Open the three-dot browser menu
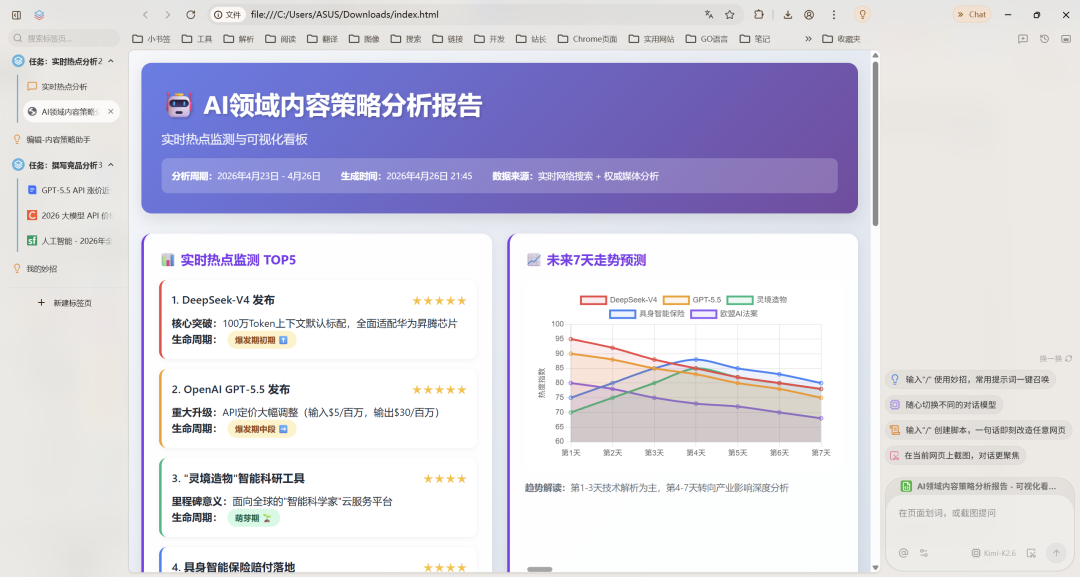 click(x=834, y=15)
